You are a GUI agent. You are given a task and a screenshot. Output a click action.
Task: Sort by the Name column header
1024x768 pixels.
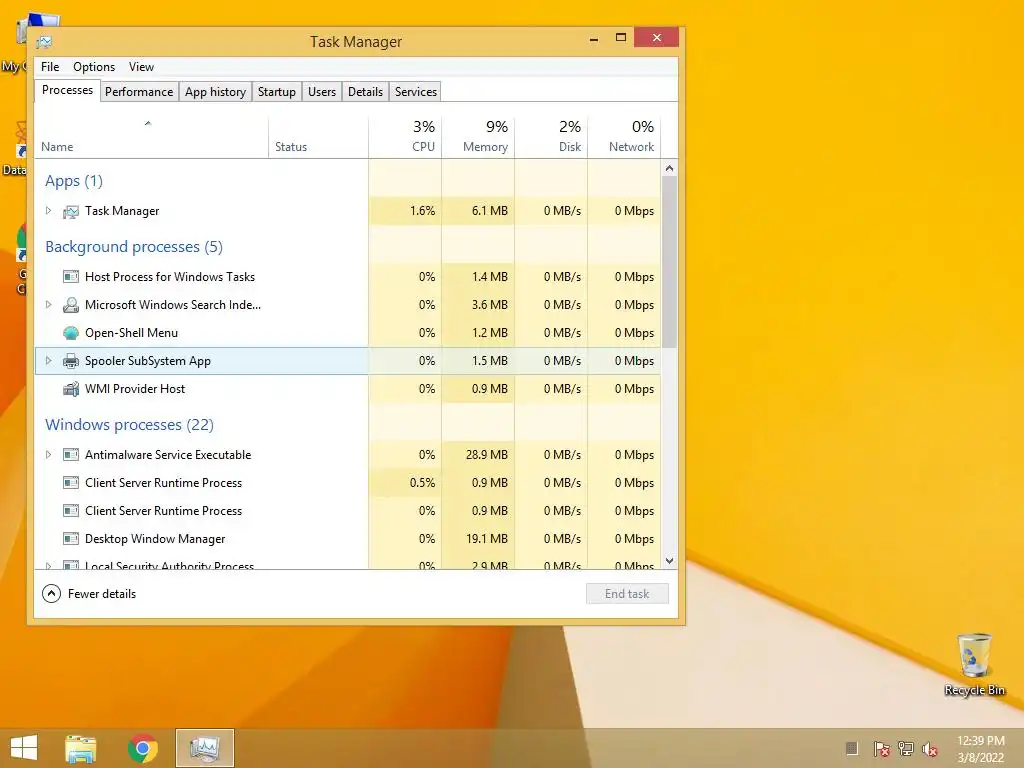(151, 138)
